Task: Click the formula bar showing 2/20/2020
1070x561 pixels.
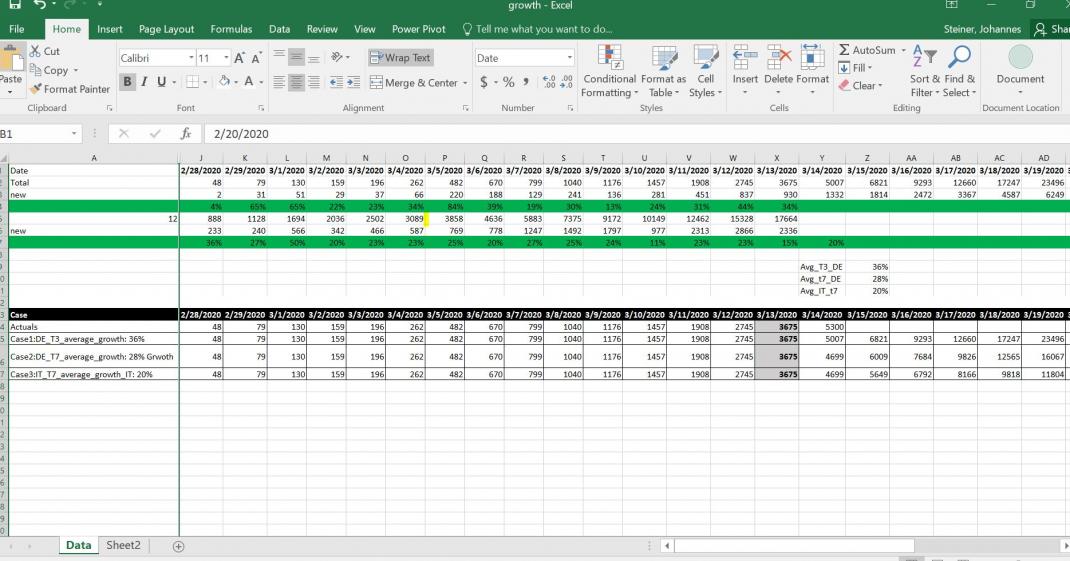Action: (600, 133)
